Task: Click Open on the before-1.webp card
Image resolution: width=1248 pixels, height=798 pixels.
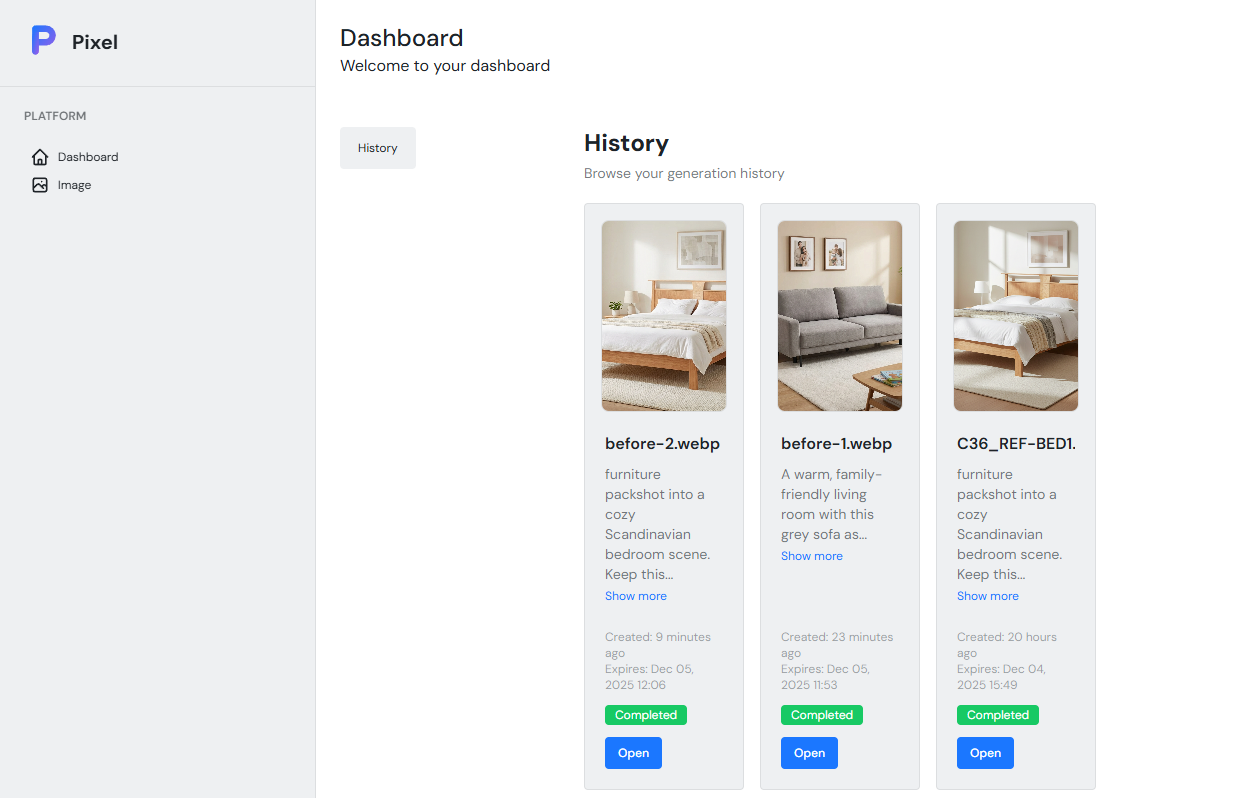Action: pyautogui.click(x=809, y=752)
